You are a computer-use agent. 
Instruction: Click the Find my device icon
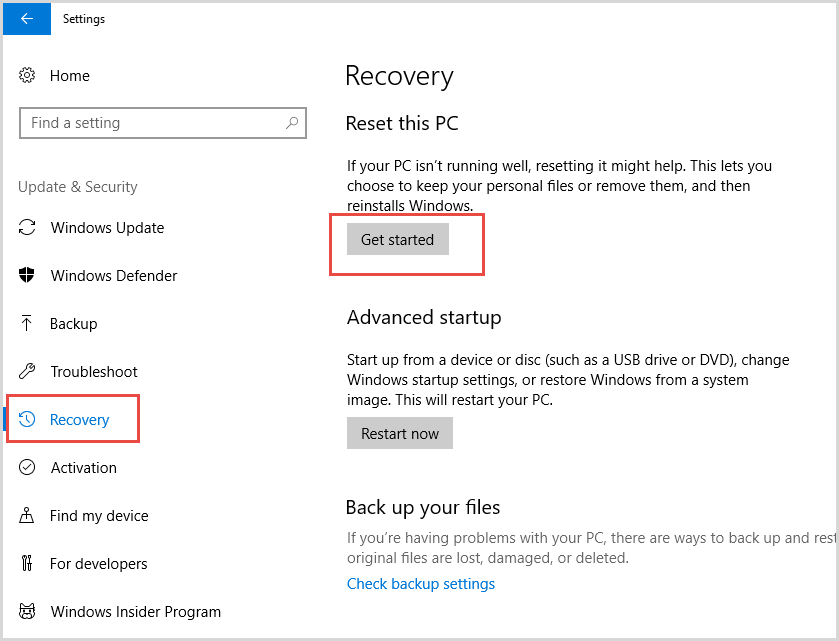[x=28, y=516]
